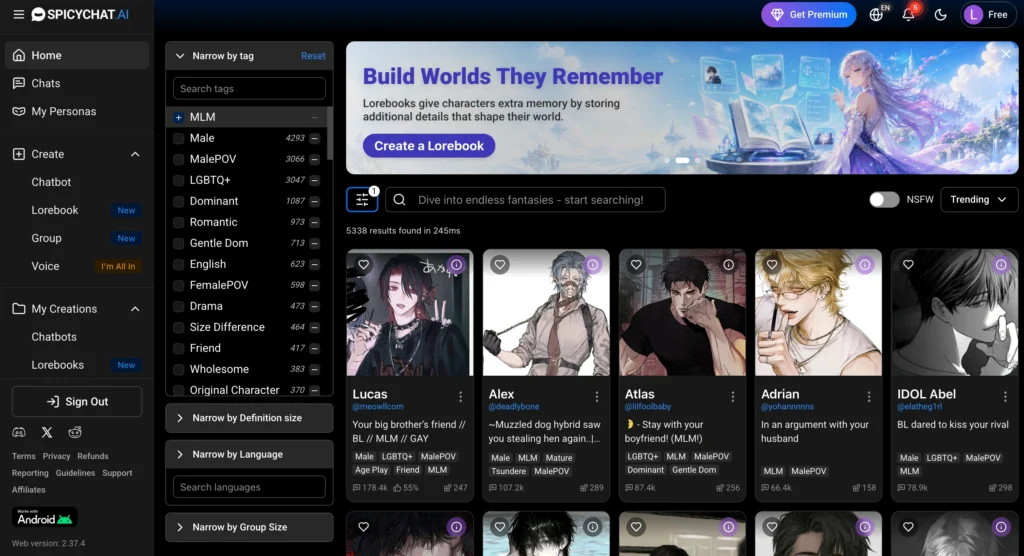Open the filter settings icon
The image size is (1024, 556).
pos(362,200)
